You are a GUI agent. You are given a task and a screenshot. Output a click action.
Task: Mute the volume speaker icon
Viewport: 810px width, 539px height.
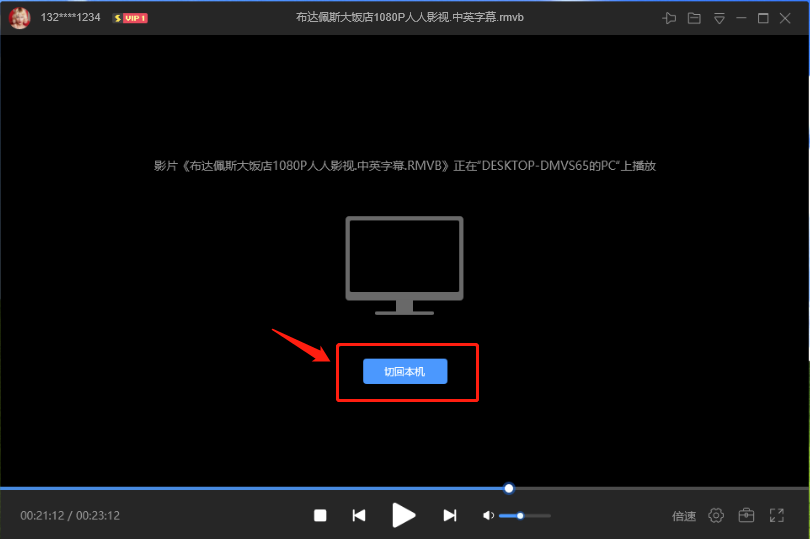pyautogui.click(x=488, y=515)
